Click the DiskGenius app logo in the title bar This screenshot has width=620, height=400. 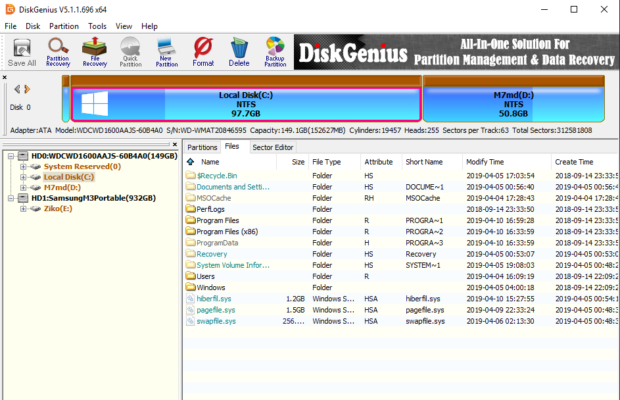(10, 9)
